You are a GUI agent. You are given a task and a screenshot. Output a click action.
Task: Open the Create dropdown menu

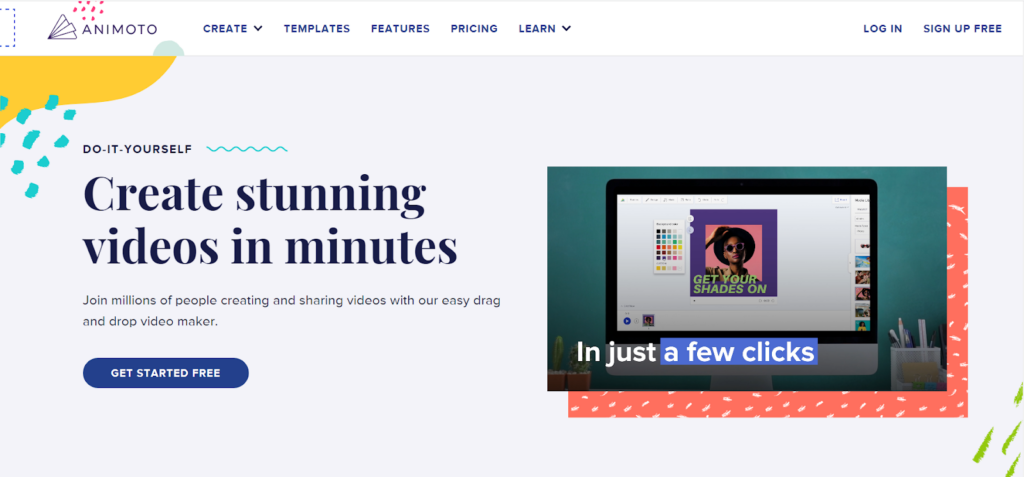[x=232, y=29]
